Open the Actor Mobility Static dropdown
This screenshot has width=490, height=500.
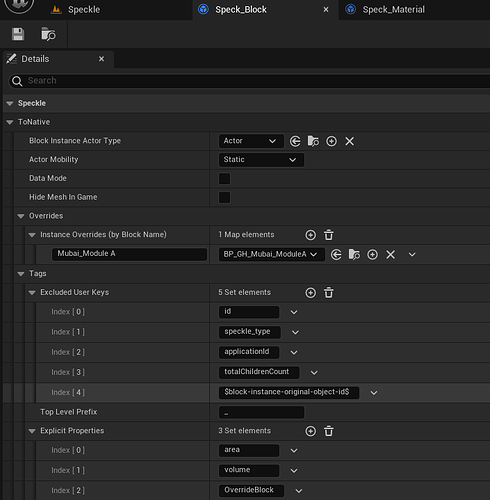click(x=261, y=160)
